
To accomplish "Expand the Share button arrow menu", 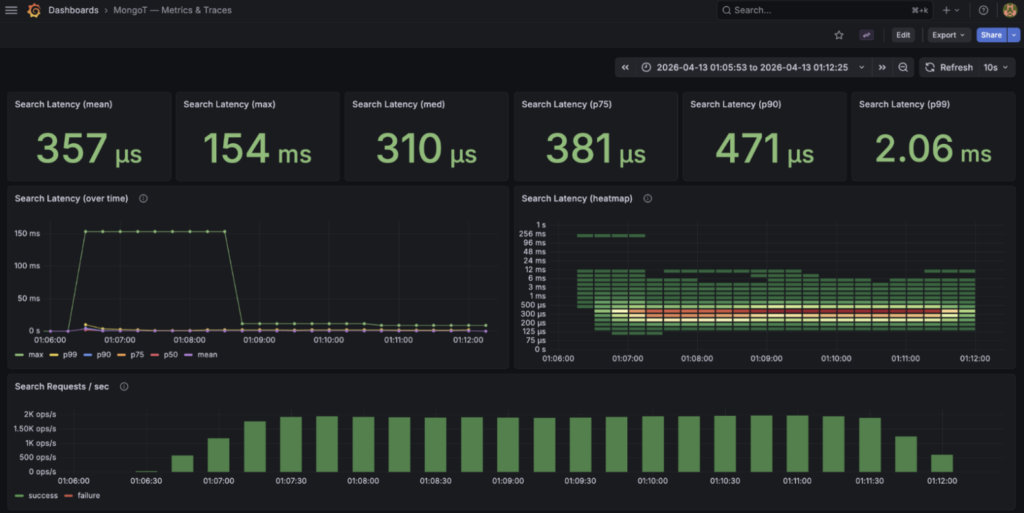I will pos(1014,35).
